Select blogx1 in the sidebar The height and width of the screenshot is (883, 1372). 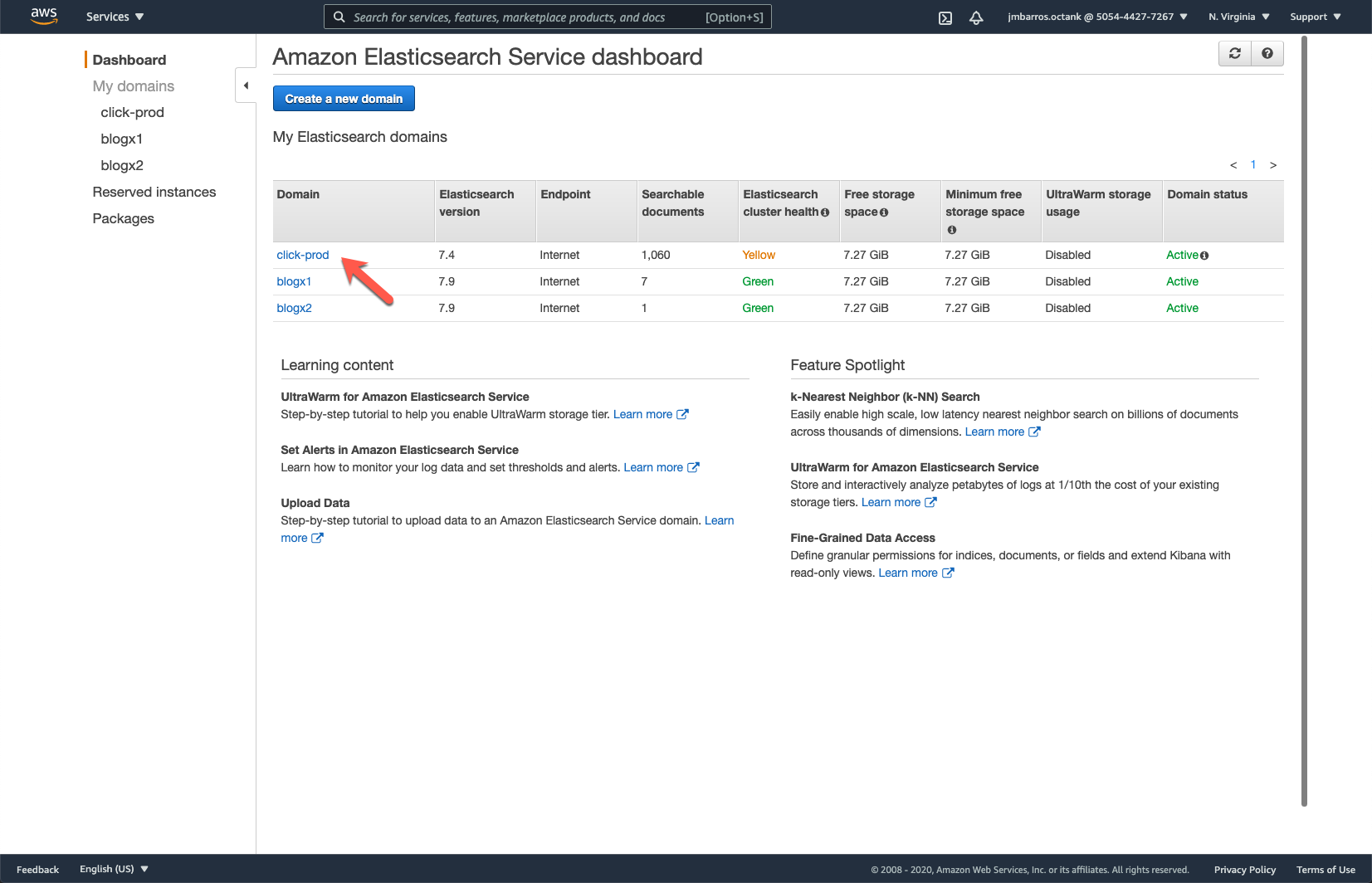pyautogui.click(x=122, y=139)
